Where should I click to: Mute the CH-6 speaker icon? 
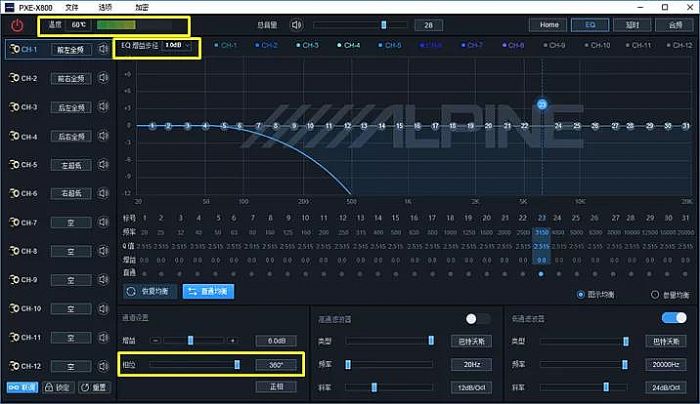[x=103, y=193]
